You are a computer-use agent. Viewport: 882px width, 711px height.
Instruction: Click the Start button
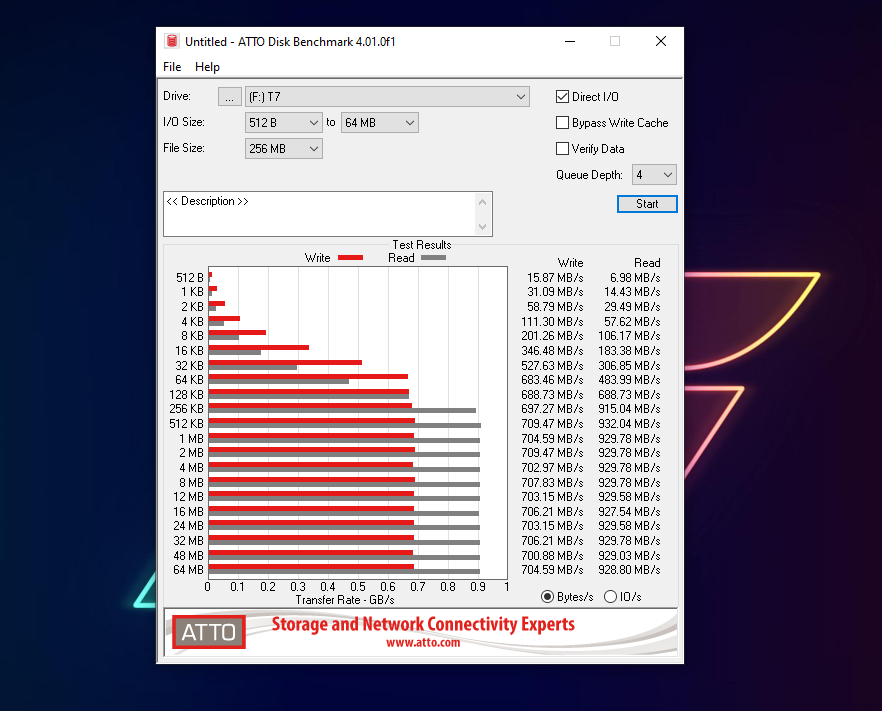point(647,204)
